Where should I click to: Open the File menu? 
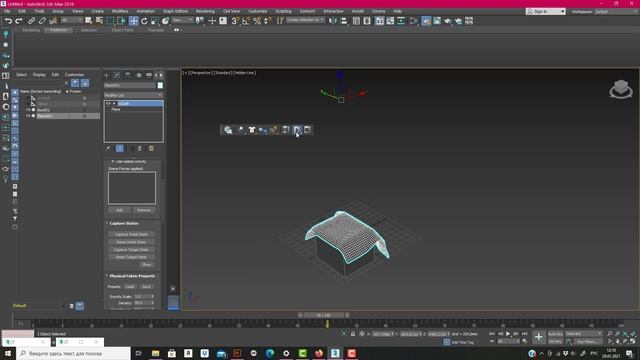7,11
